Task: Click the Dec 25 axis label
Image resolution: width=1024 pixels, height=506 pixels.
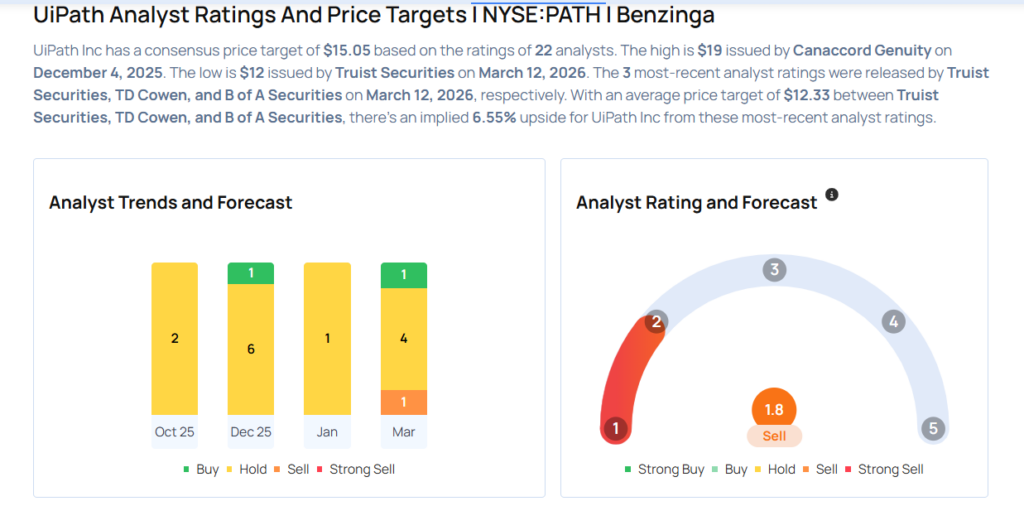Action: [251, 432]
